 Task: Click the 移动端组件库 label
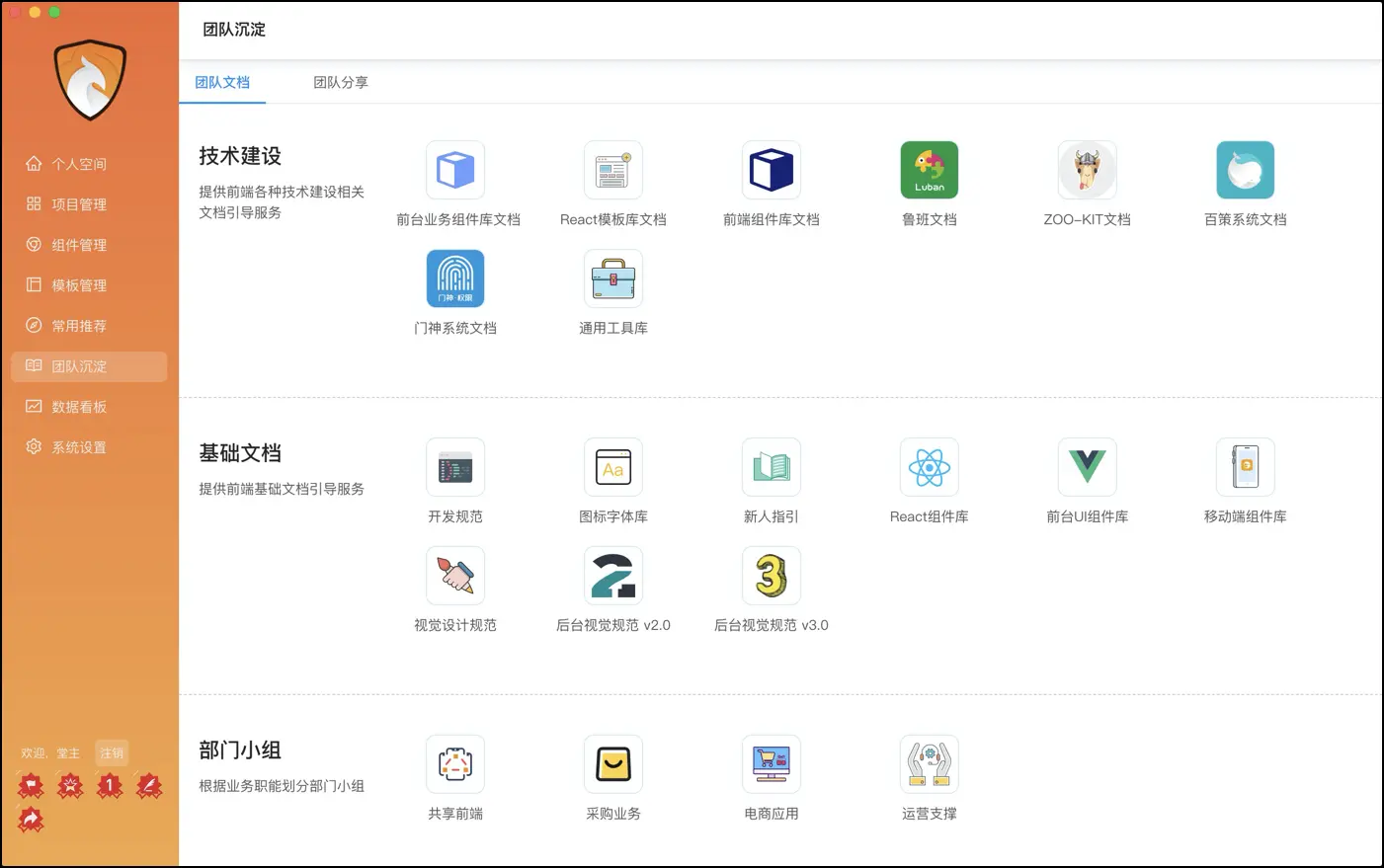[x=1246, y=517]
